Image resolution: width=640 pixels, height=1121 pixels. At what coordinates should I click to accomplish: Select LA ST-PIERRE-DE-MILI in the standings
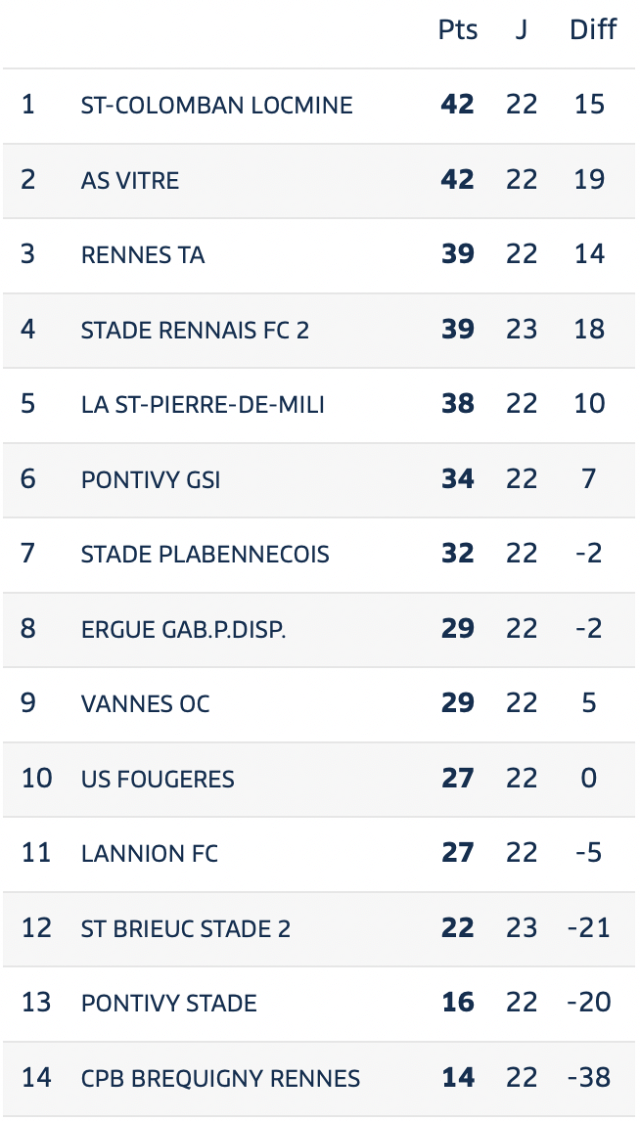coord(202,405)
